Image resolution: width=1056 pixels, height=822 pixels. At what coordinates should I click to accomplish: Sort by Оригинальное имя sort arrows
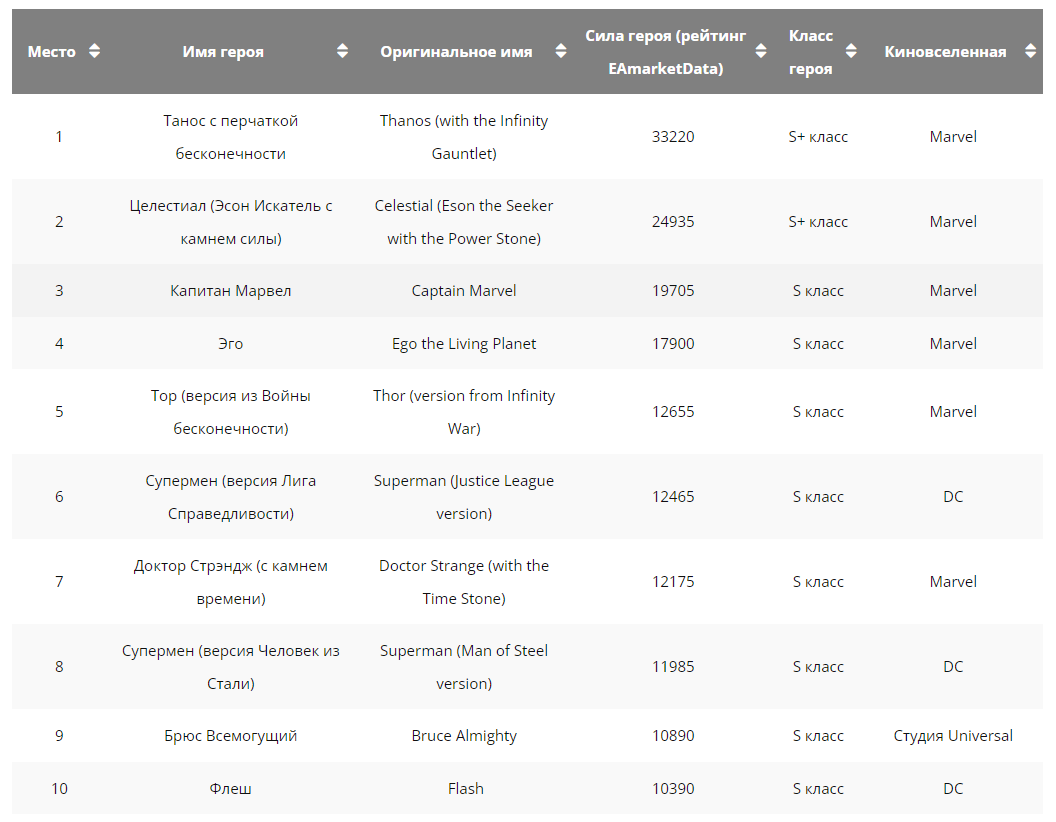coord(560,51)
